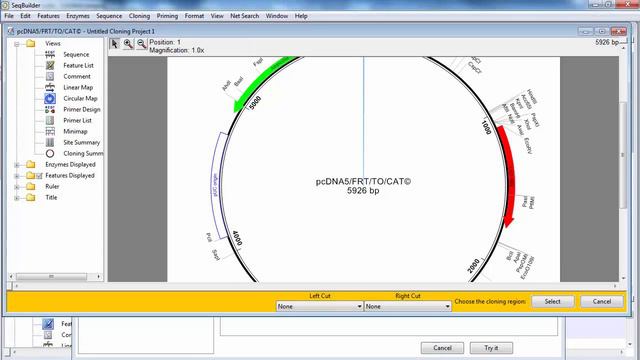The width and height of the screenshot is (640, 360).
Task: Click the zoom out magnifier tool
Action: click(x=141, y=44)
